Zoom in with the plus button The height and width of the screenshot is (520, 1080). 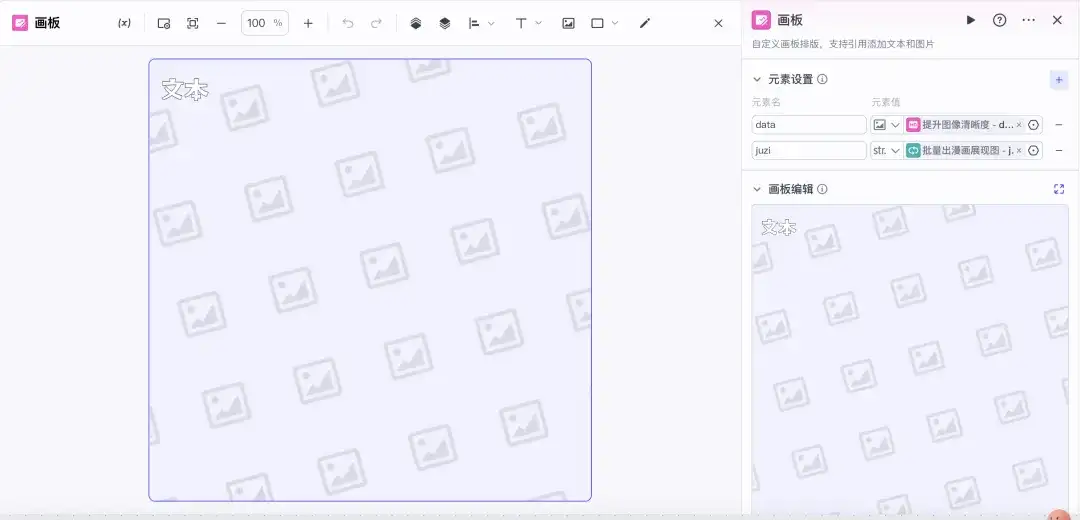pyautogui.click(x=308, y=23)
